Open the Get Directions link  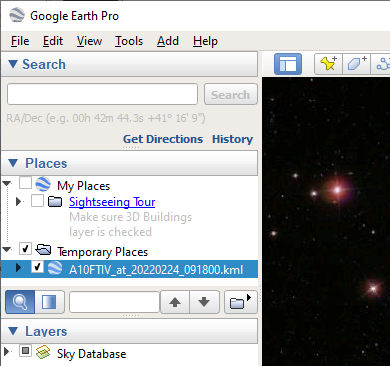pos(163,139)
